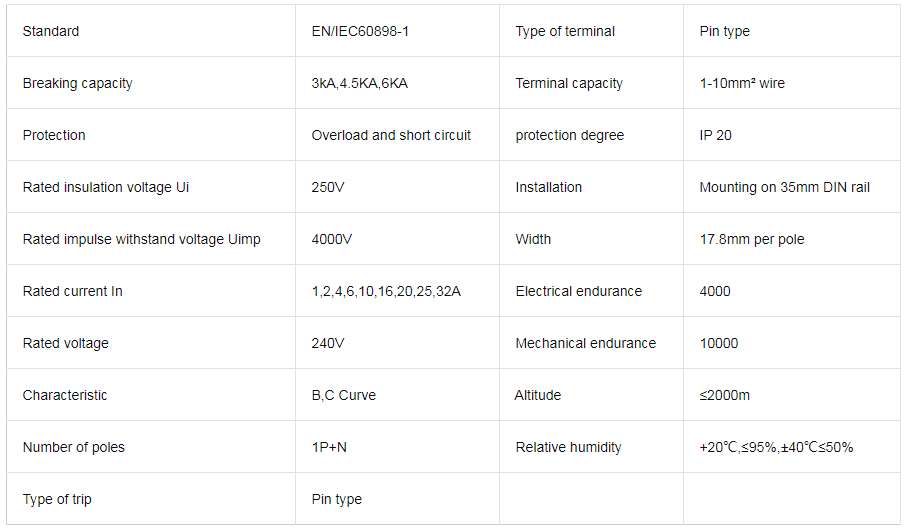Select the '1-10mm² wire' terminal capacity
908x531 pixels.
742,83
